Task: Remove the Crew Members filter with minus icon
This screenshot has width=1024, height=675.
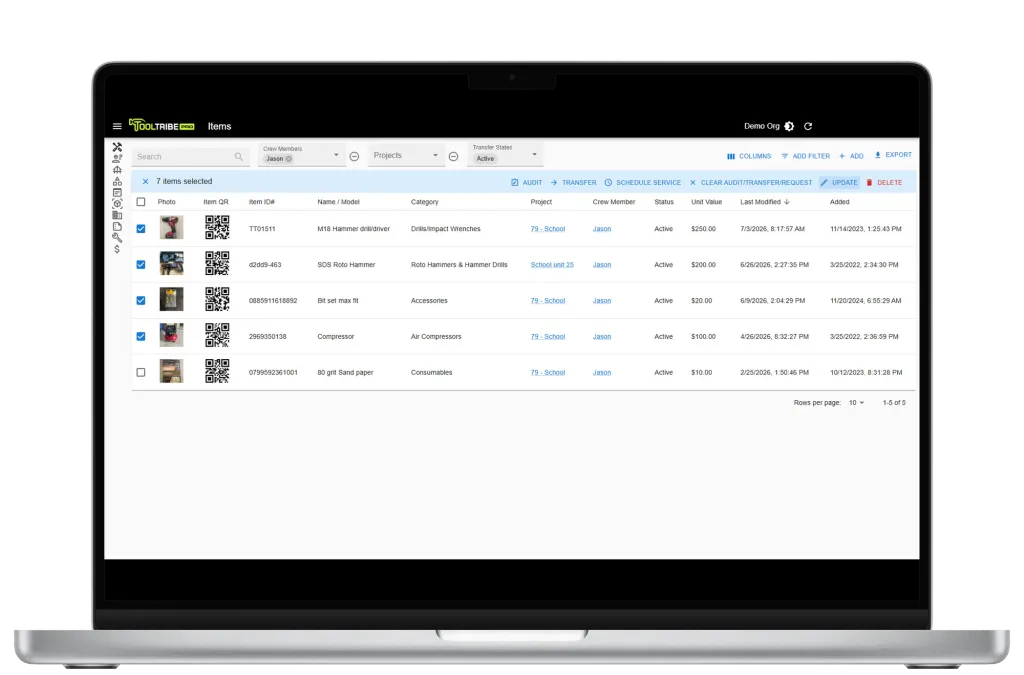Action: coord(354,157)
